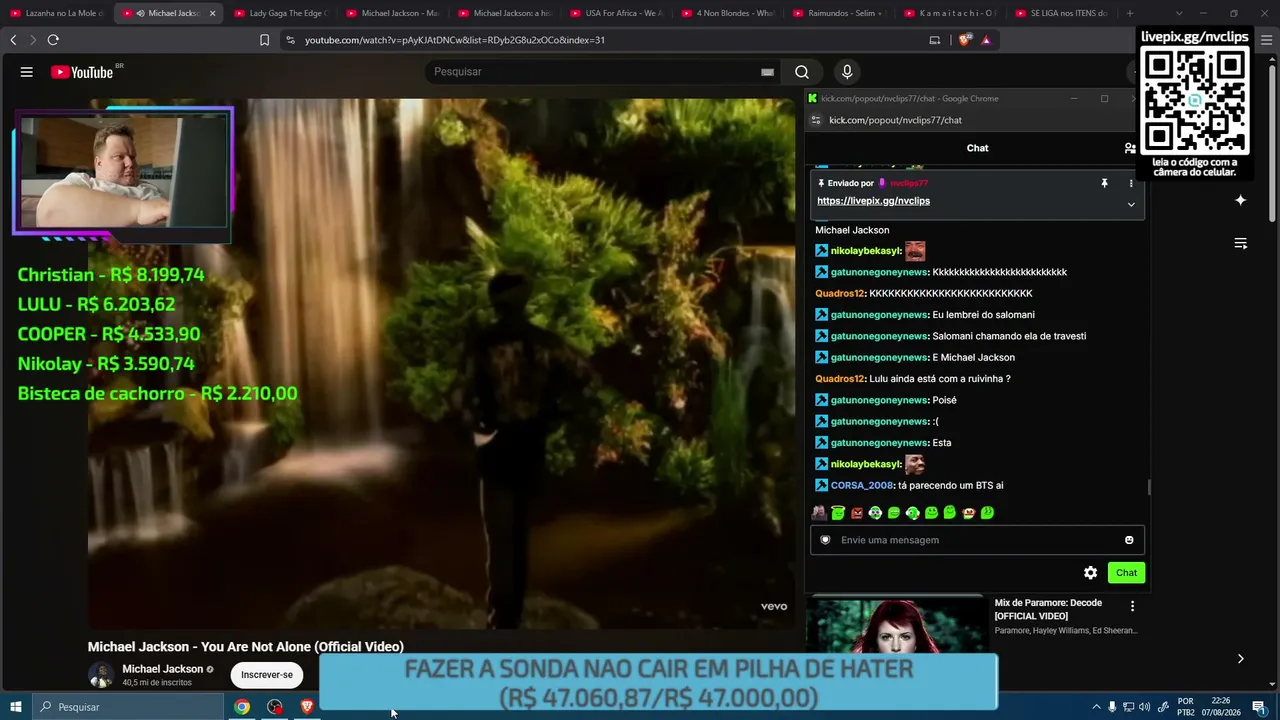Open the YouTube guide hamburger menu
This screenshot has width=1280, height=720.
click(x=27, y=72)
